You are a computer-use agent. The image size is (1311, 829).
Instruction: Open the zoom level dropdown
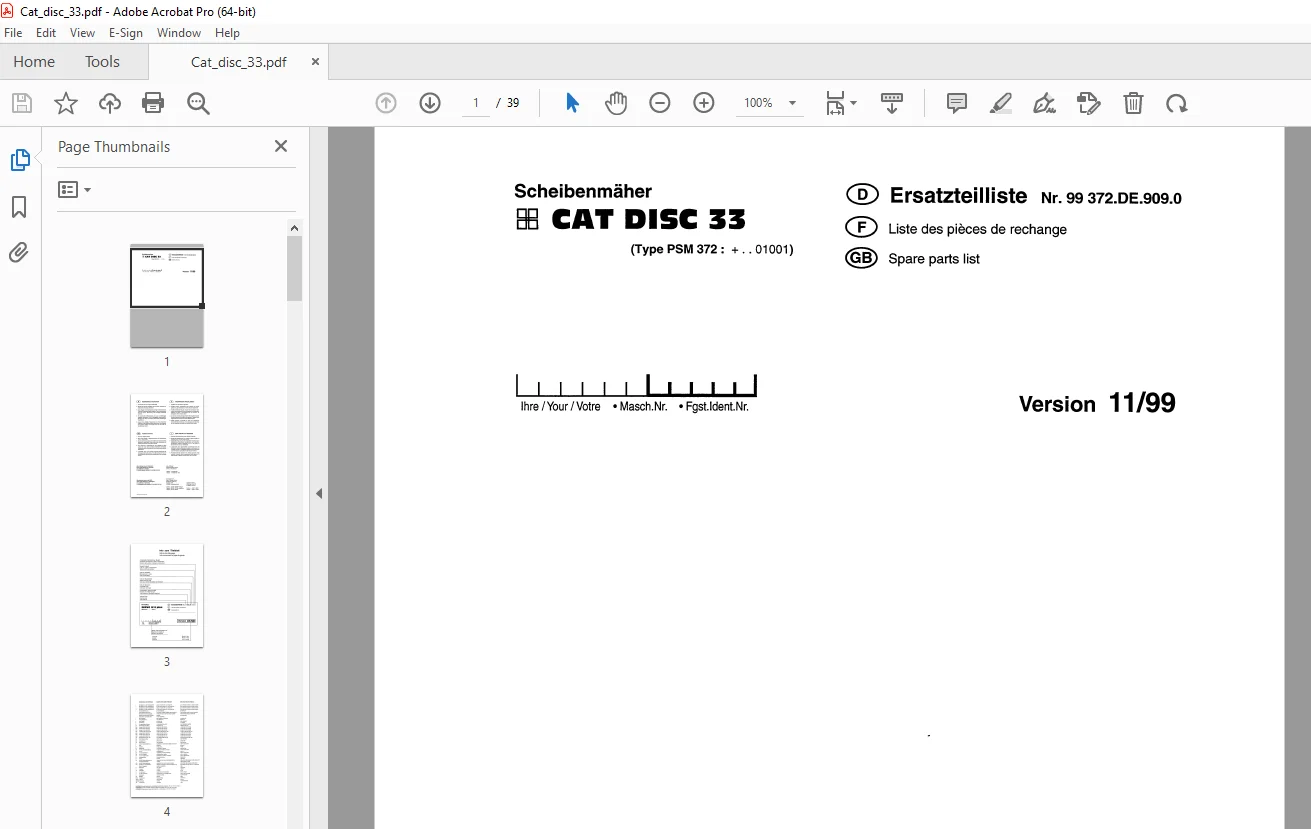793,103
